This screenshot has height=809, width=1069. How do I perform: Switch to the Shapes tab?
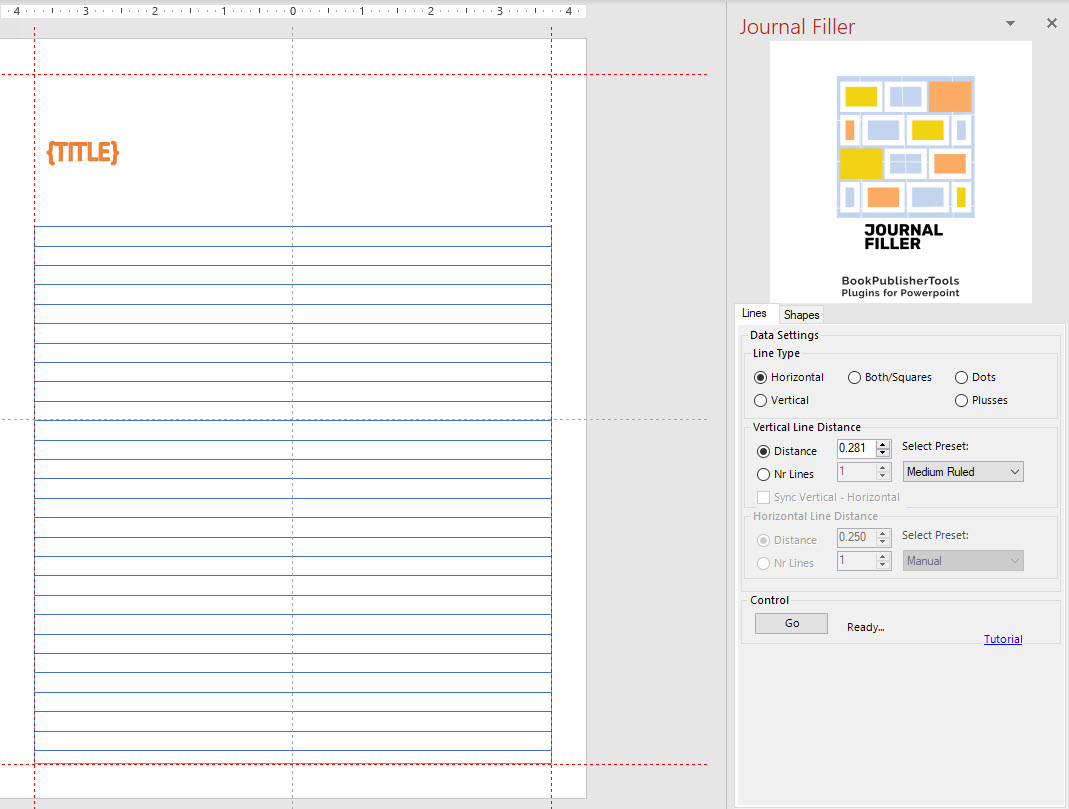pos(801,315)
